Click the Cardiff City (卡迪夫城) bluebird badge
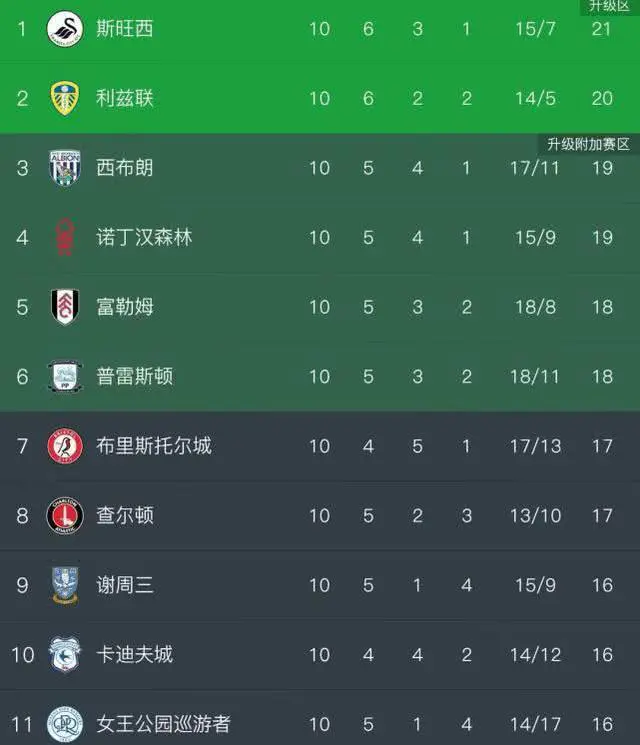640x745 pixels. (x=64, y=654)
